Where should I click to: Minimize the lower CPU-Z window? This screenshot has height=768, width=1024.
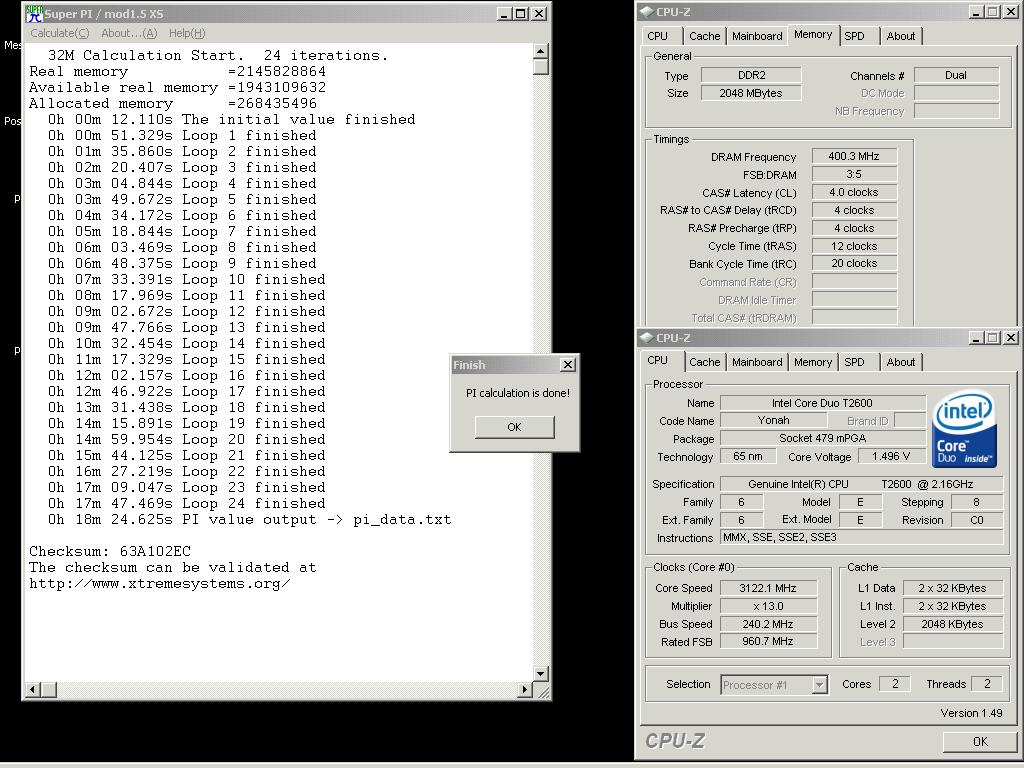tap(976, 338)
